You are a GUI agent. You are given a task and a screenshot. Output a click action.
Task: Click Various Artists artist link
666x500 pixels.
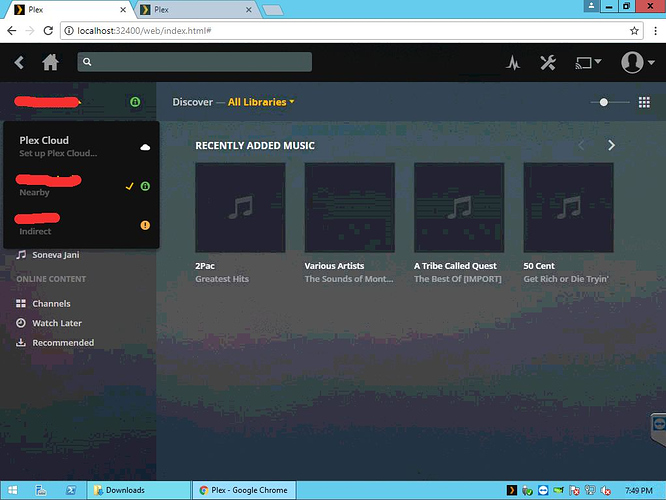click(334, 266)
